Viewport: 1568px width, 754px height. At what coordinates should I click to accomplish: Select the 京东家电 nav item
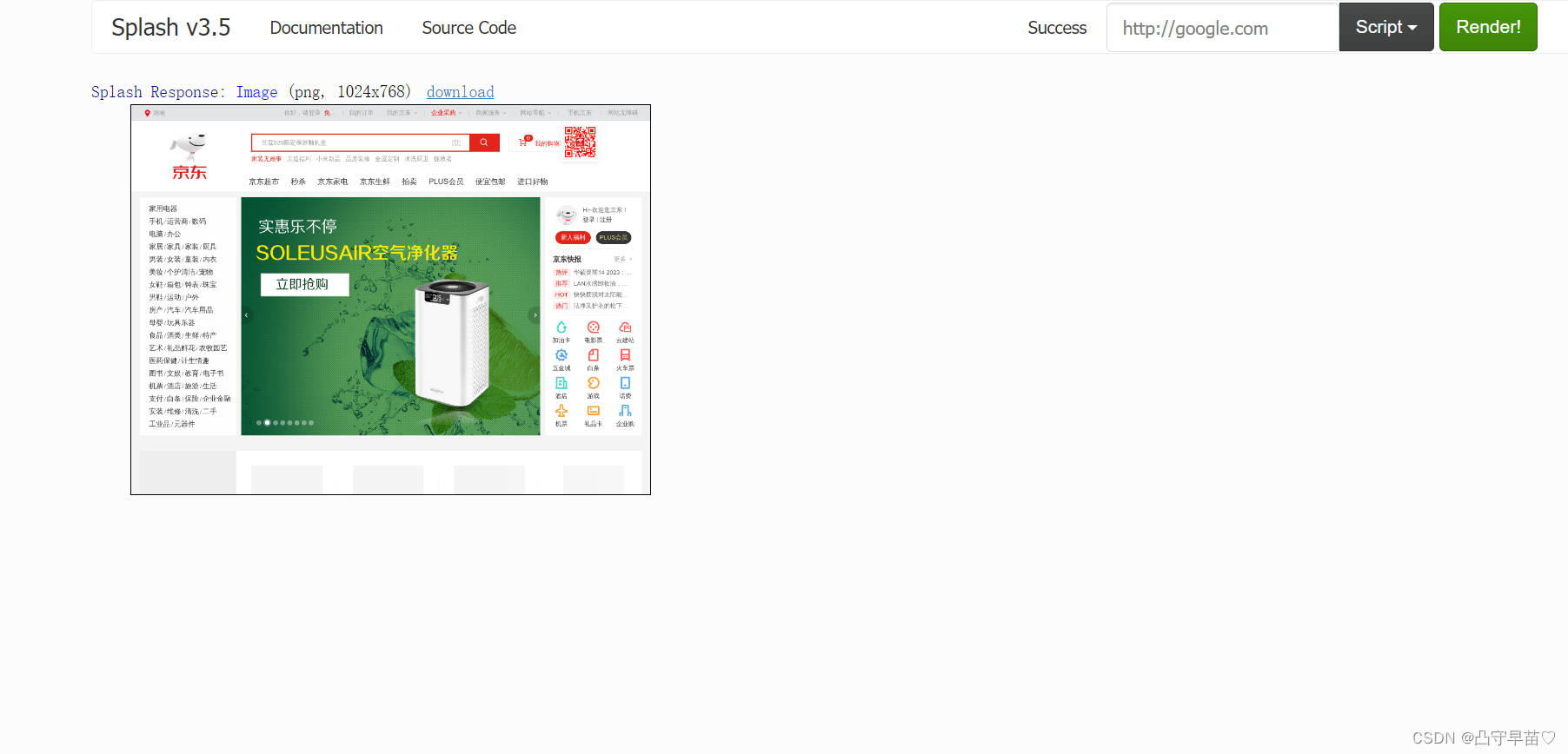pos(332,182)
